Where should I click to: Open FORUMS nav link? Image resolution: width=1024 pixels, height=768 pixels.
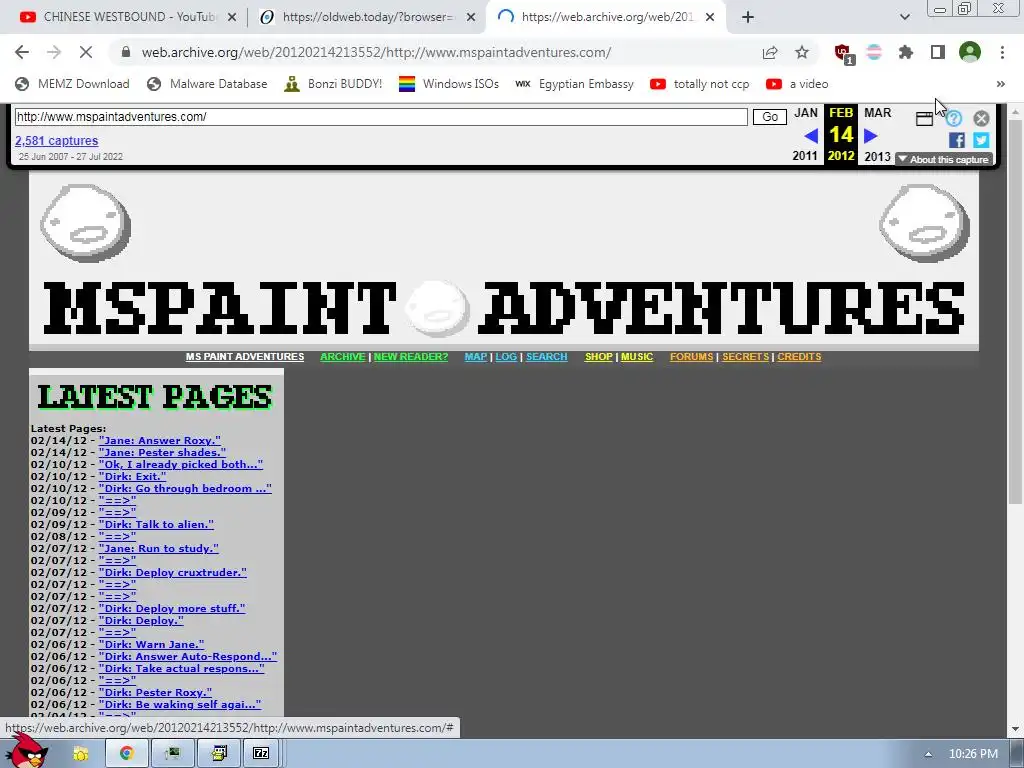(692, 357)
